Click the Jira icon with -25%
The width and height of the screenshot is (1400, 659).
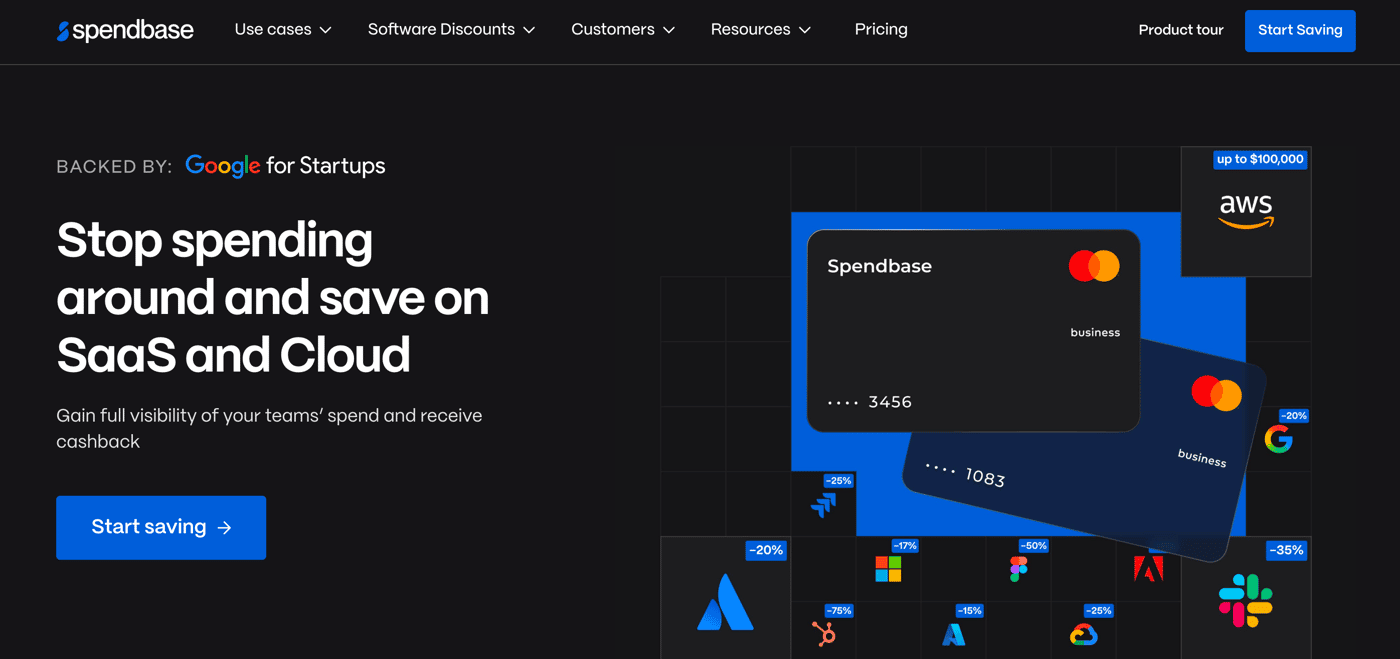coord(823,504)
